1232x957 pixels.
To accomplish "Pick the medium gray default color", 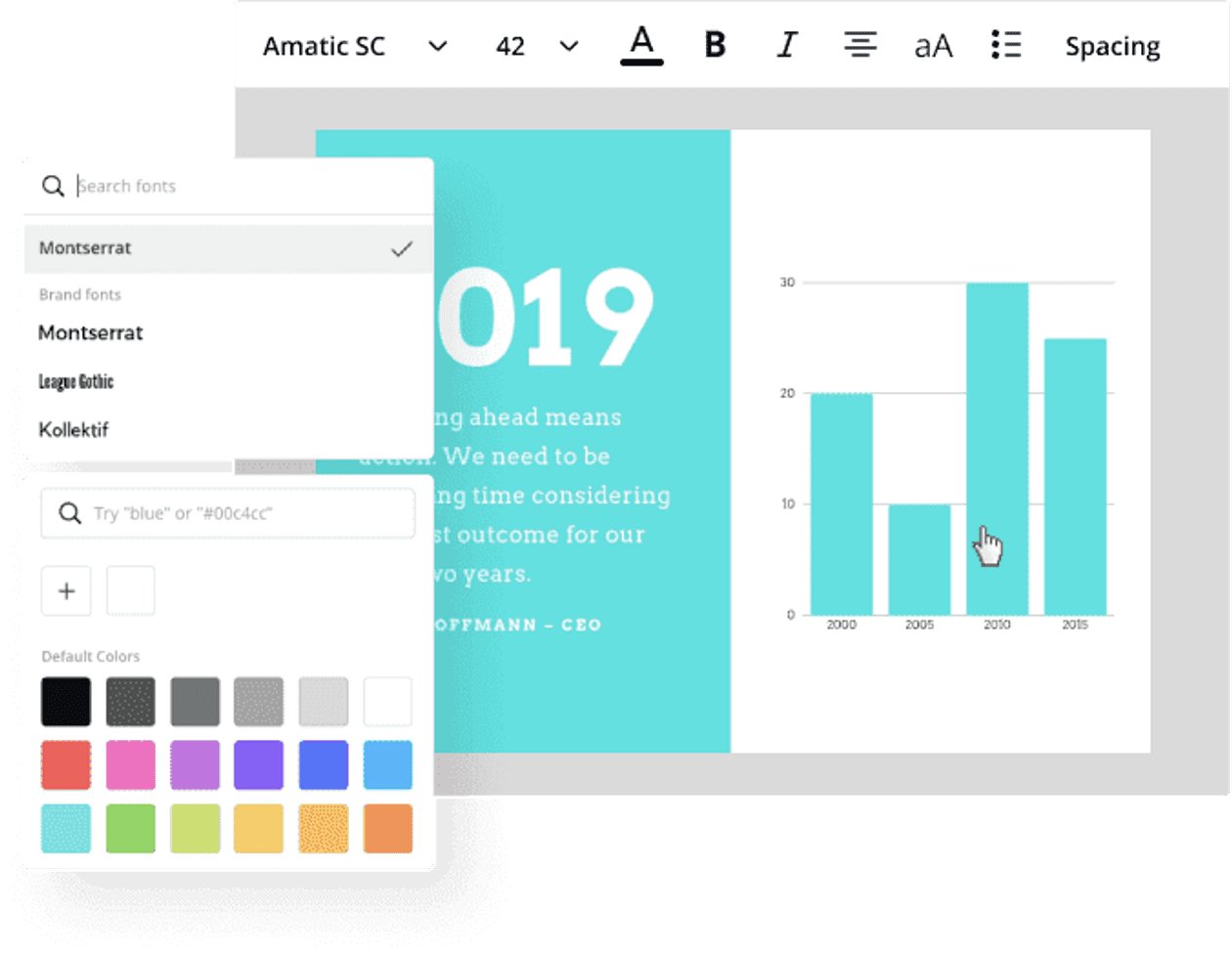I will tap(195, 702).
